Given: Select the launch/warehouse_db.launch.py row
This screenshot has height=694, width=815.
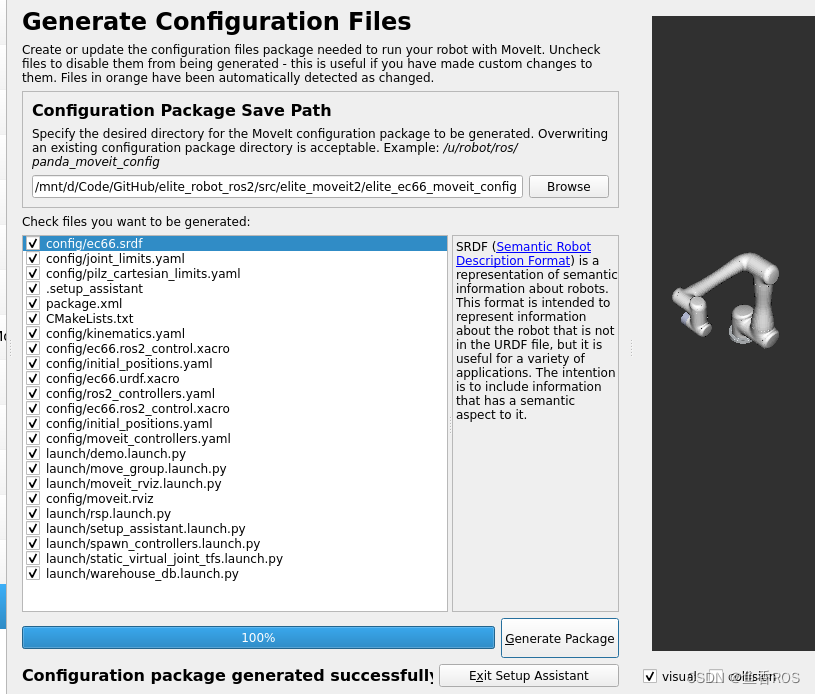Looking at the screenshot, I should [235, 573].
